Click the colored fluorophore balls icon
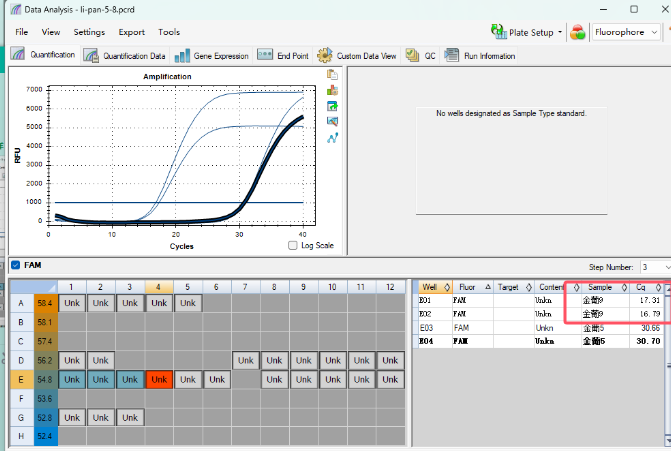Screen dimensions: 671x451 [x=577, y=32]
